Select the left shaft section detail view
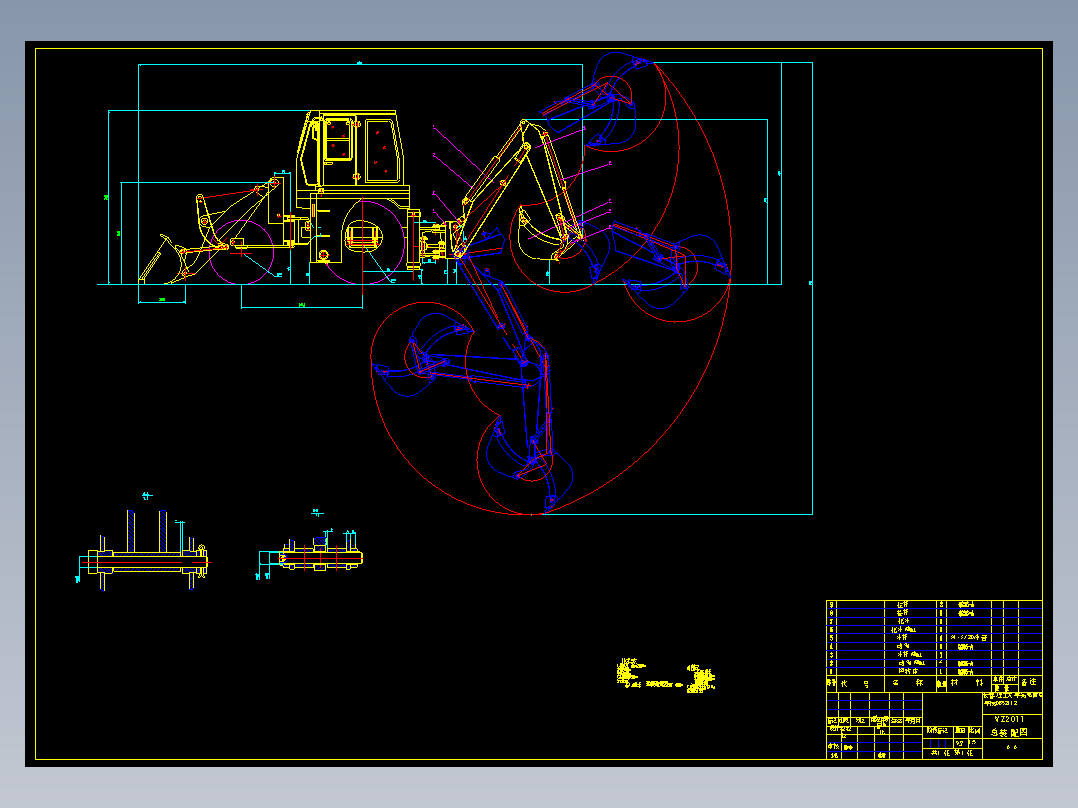Screen dimensions: 1078x808 (142, 551)
